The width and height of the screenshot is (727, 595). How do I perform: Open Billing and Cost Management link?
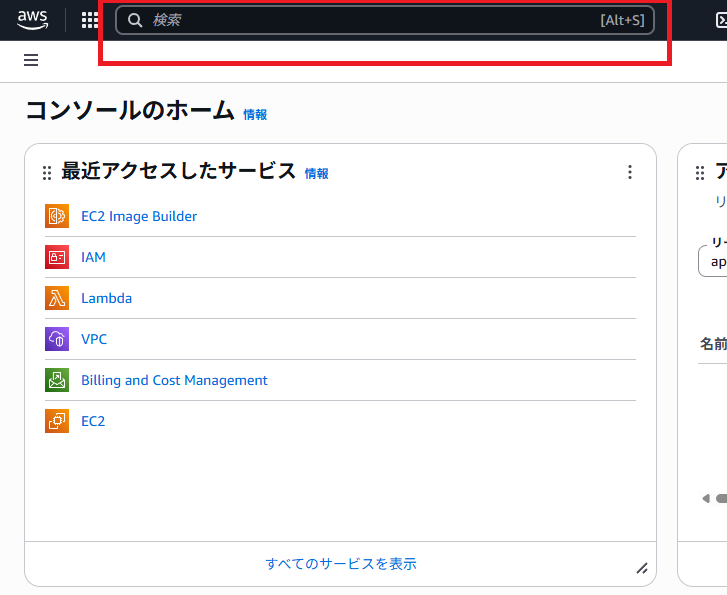[174, 380]
